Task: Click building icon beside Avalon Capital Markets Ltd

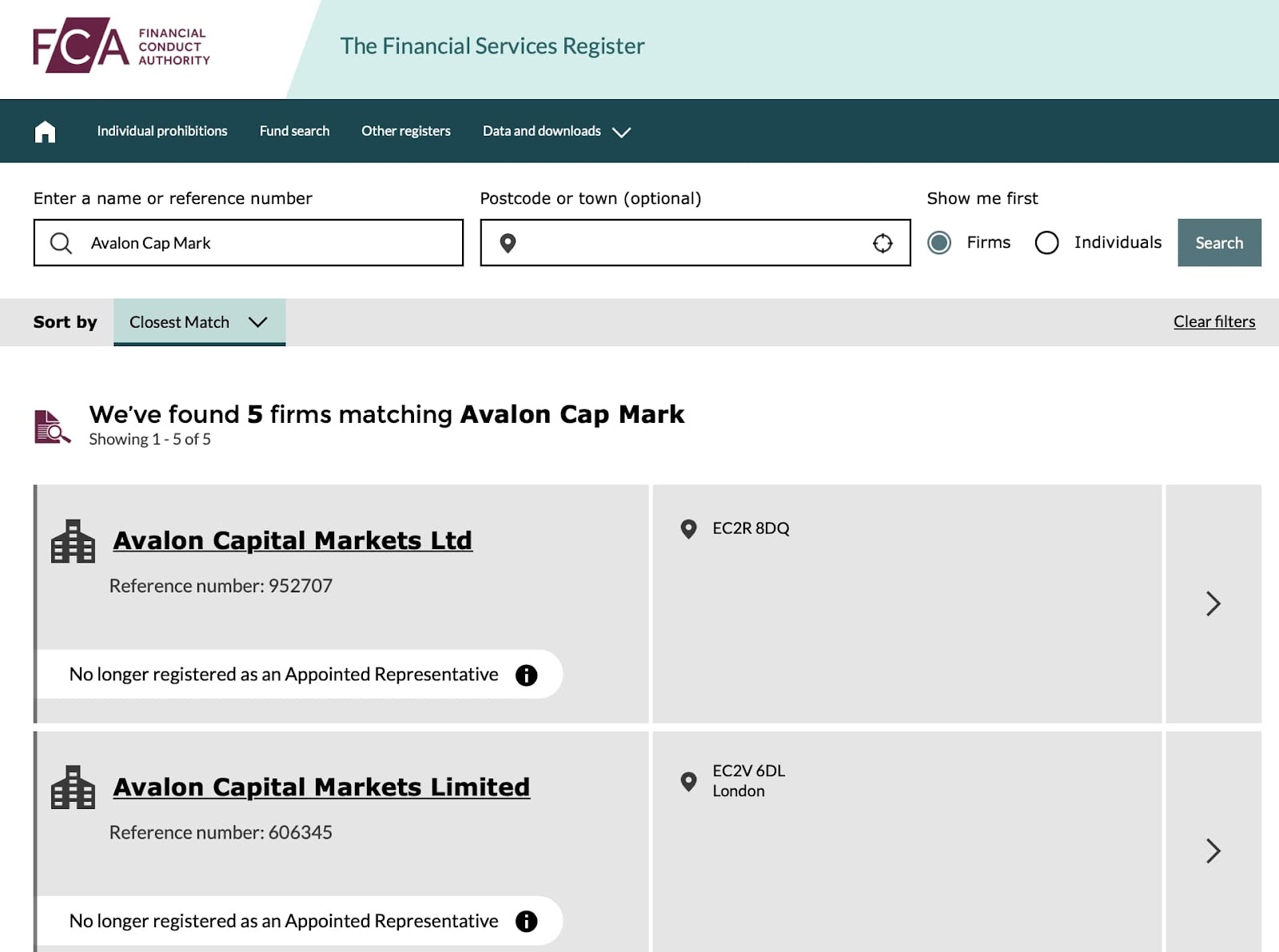Action: pos(73,541)
